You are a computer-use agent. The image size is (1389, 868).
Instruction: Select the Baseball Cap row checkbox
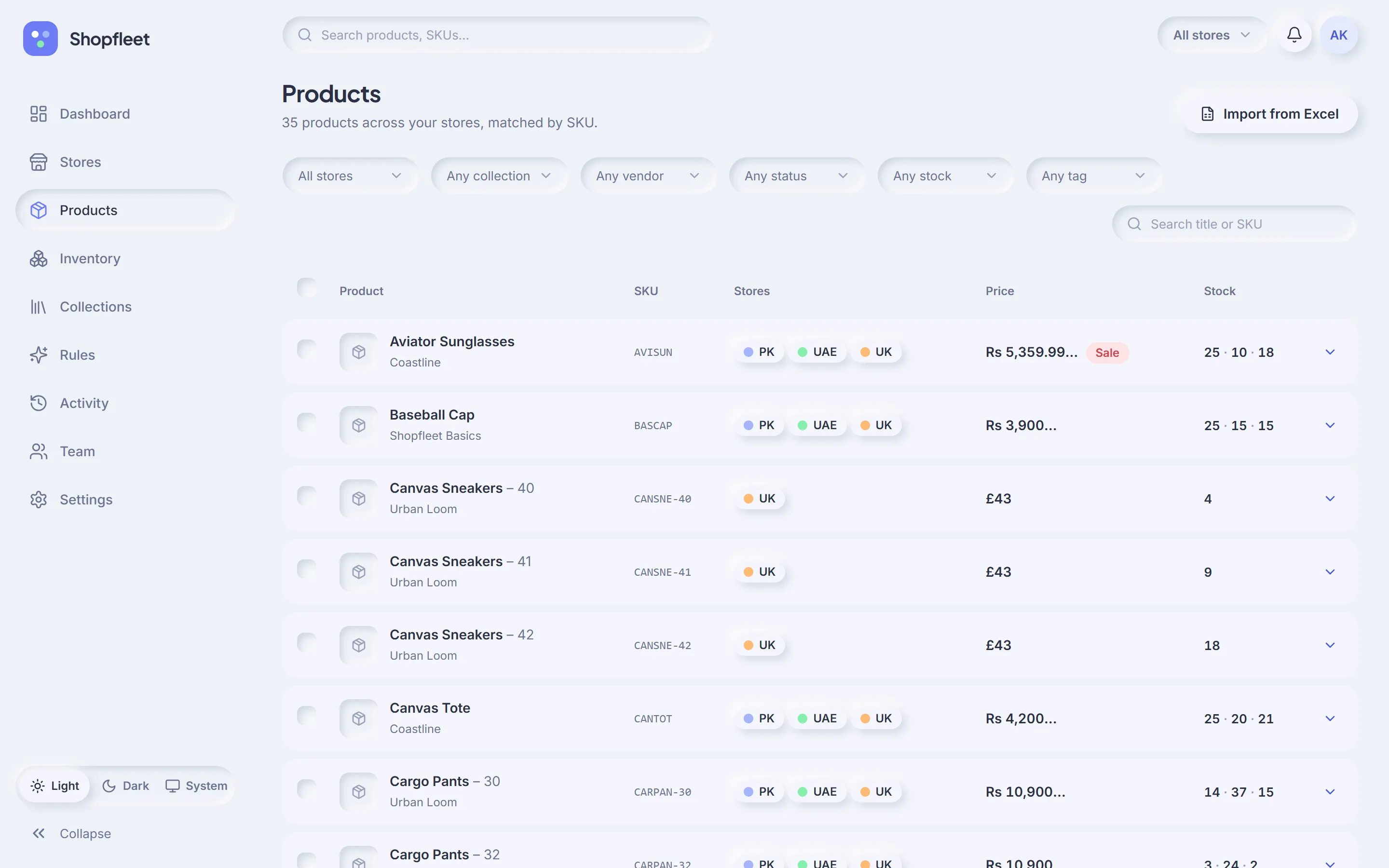(x=307, y=422)
